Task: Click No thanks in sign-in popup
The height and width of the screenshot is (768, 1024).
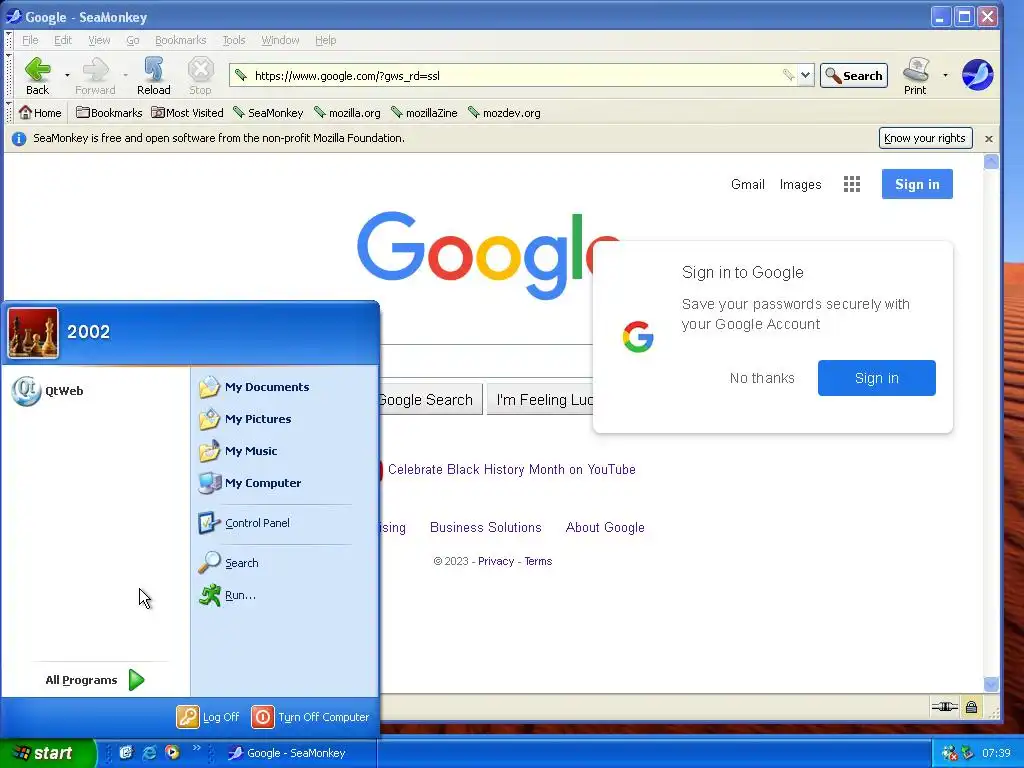Action: coord(762,378)
